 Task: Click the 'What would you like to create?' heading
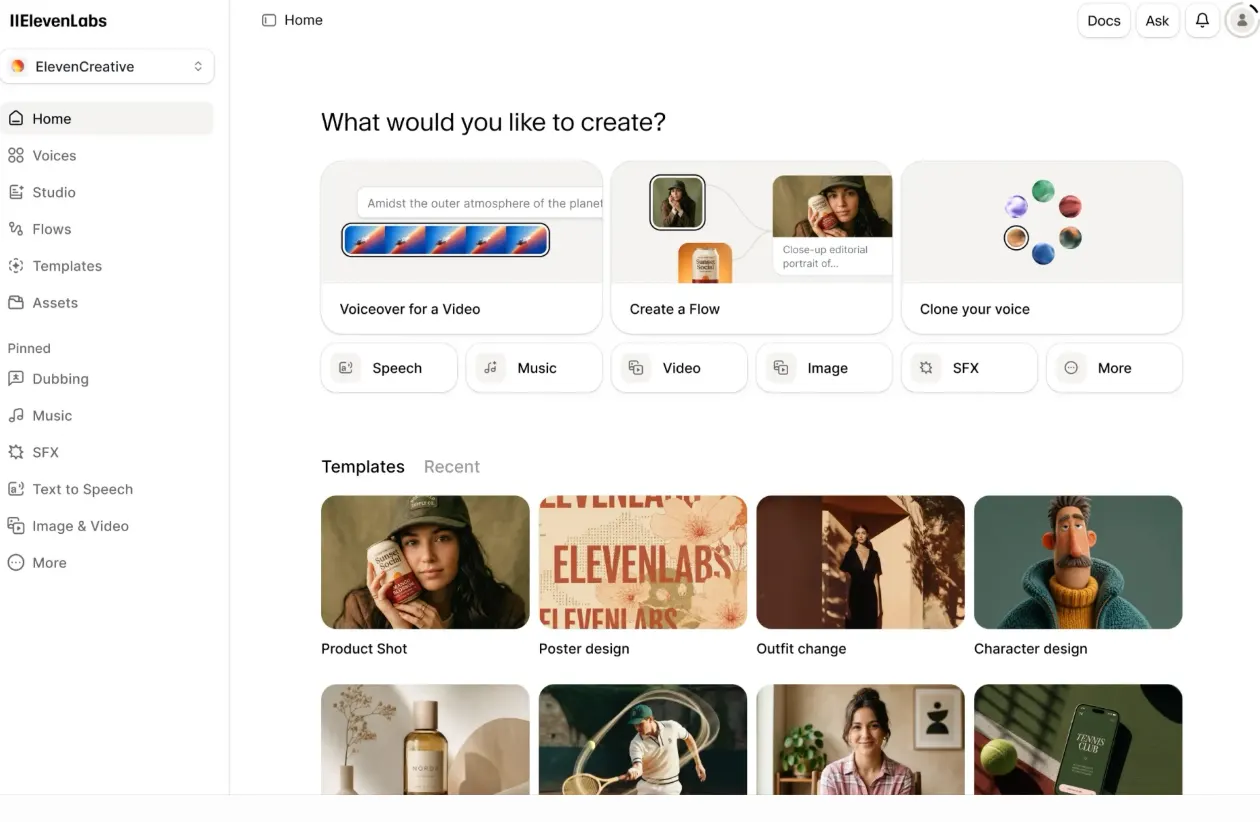(x=493, y=122)
